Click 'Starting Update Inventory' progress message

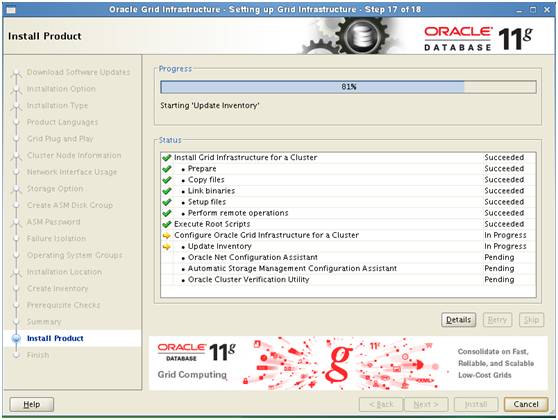click(x=210, y=105)
